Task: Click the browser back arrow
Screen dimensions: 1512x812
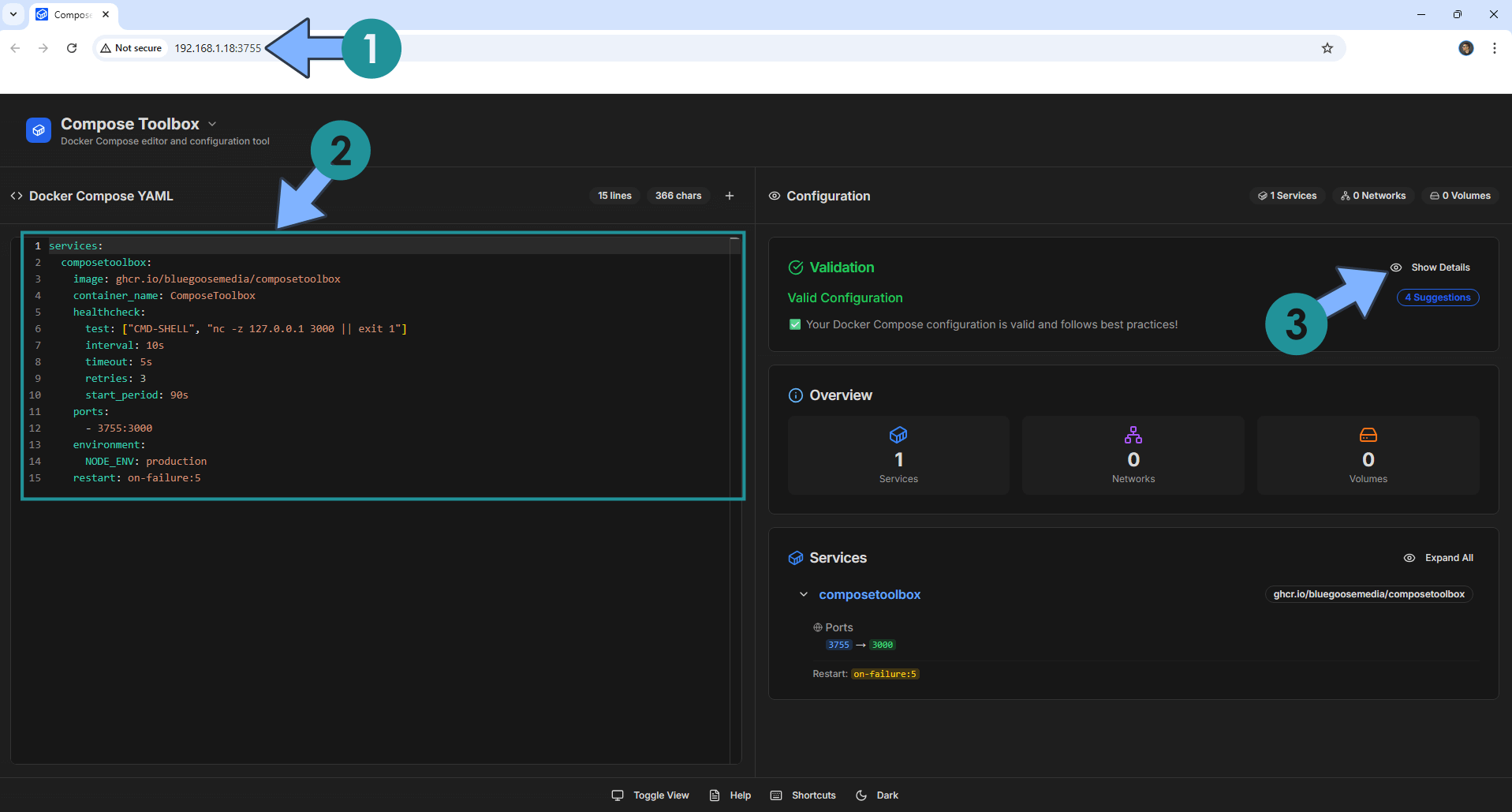Action: [x=15, y=48]
